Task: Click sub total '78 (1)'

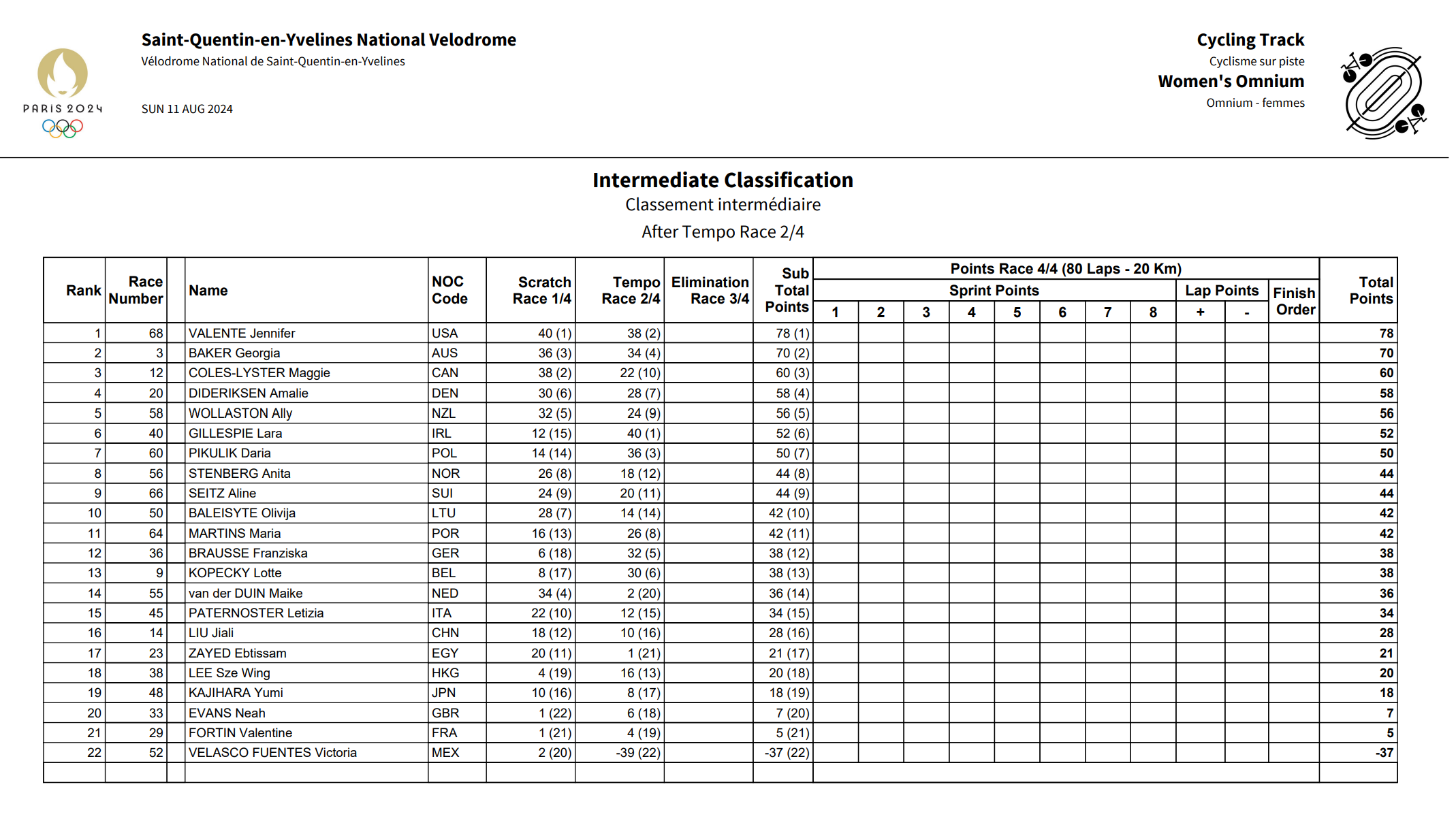Action: point(793,334)
